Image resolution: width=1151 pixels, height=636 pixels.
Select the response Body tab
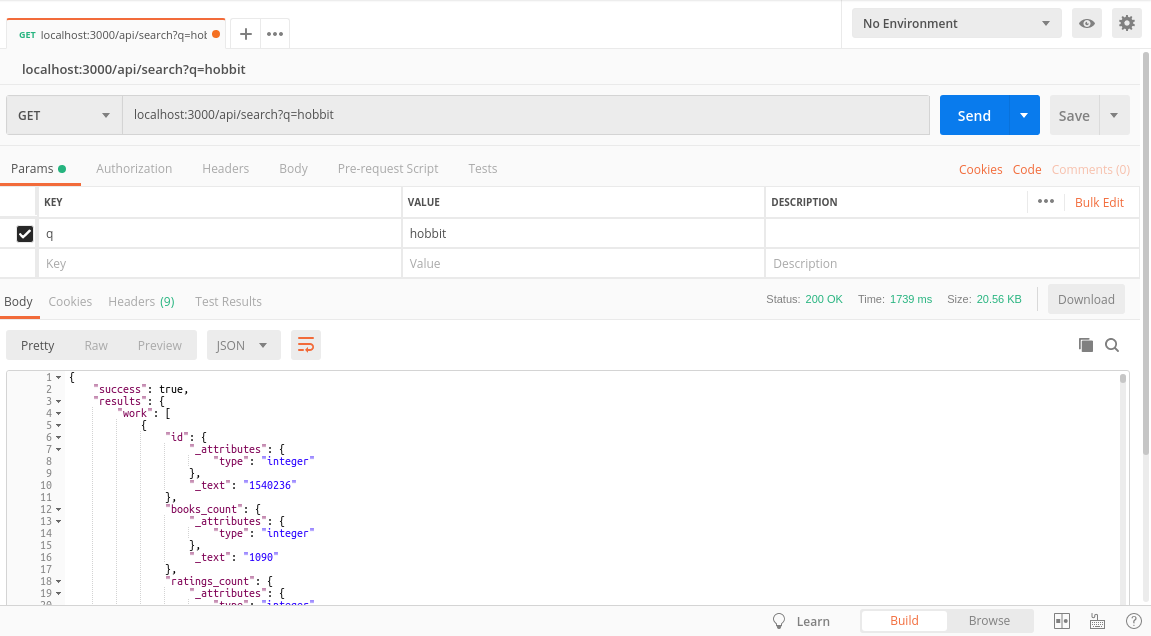click(18, 301)
